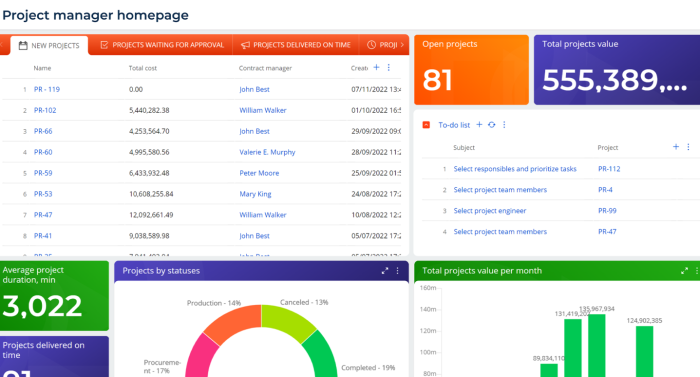
Task: Open project PR-99 in the to-do list
Action: click(x=607, y=211)
